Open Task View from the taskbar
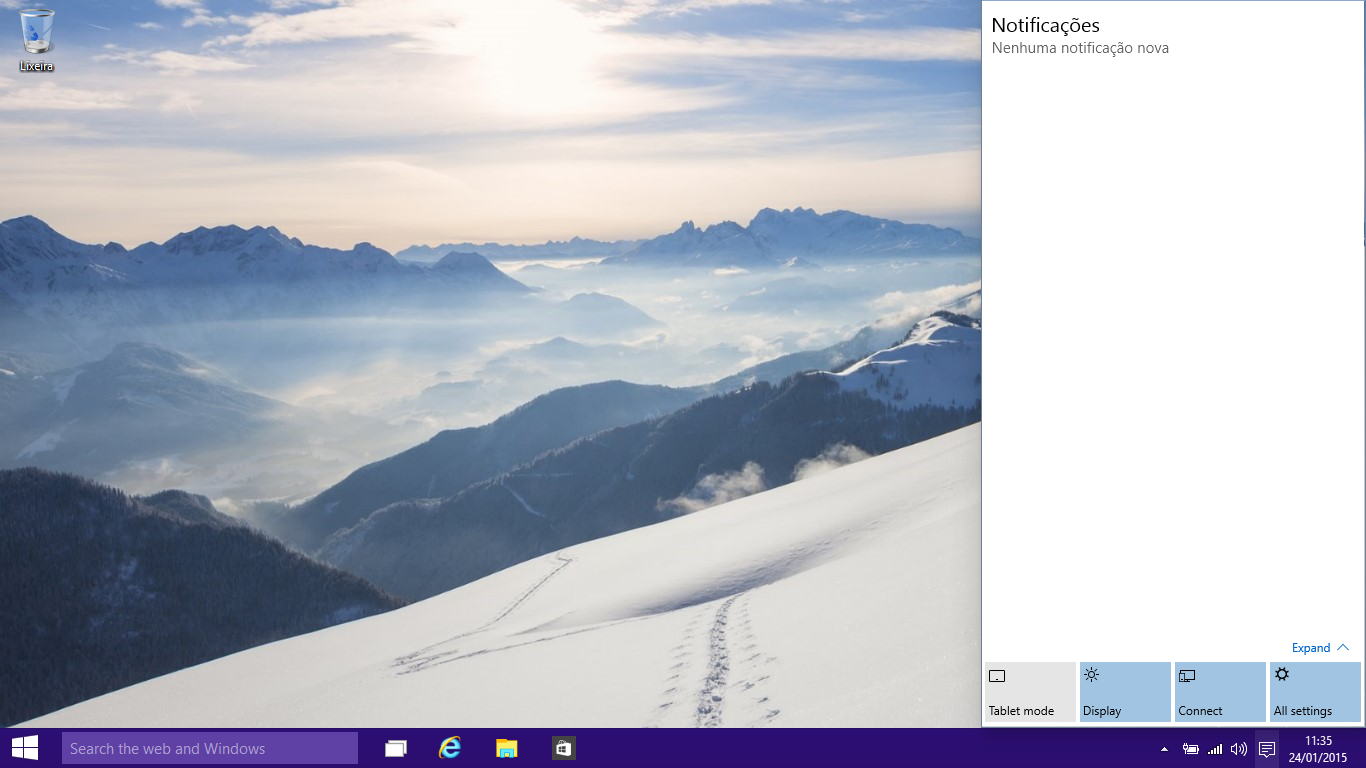Image resolution: width=1366 pixels, height=768 pixels. tap(396, 748)
